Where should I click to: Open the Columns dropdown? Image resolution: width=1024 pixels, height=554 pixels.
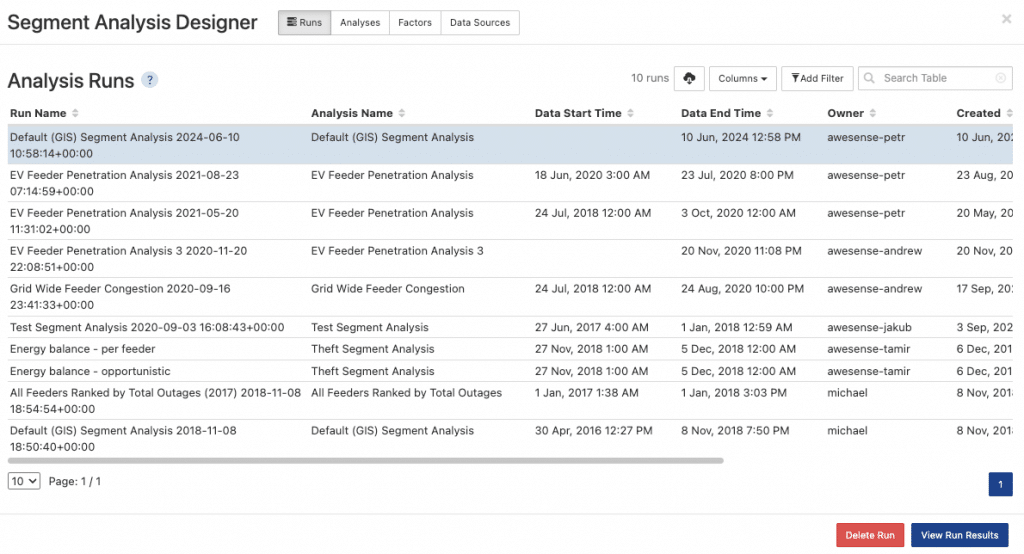[x=742, y=78]
